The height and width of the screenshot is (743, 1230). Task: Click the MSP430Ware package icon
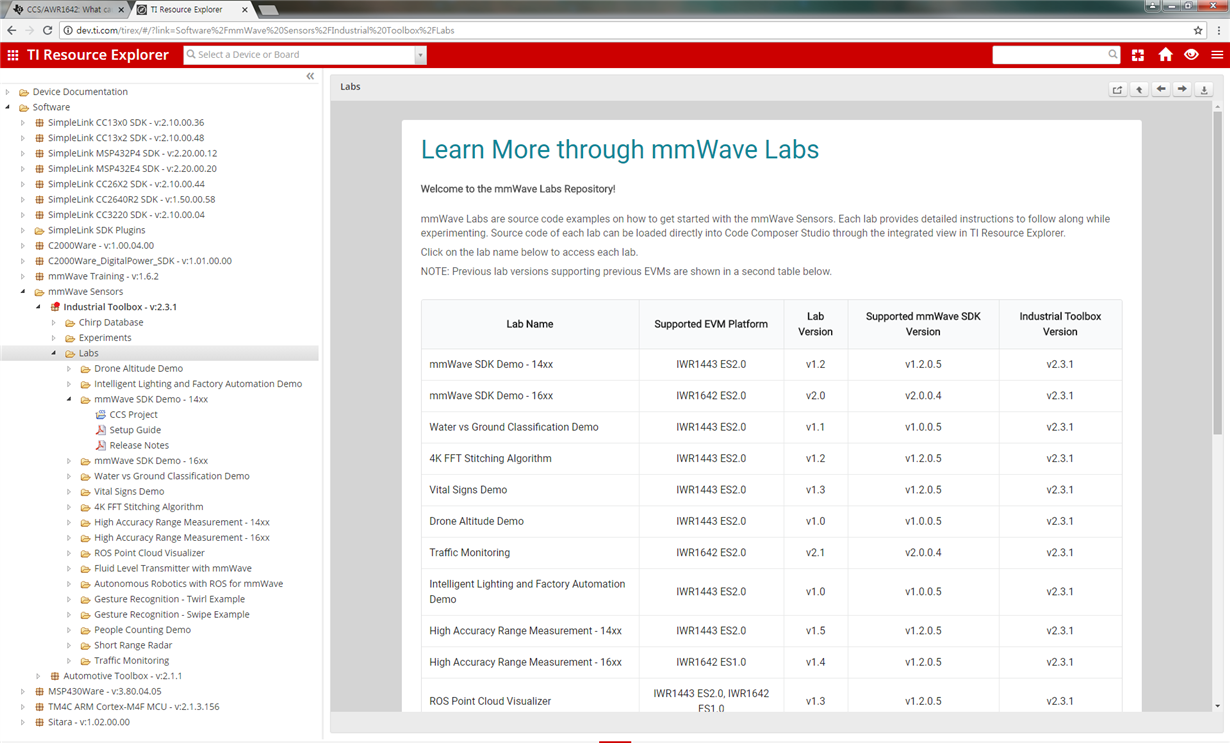[x=39, y=691]
